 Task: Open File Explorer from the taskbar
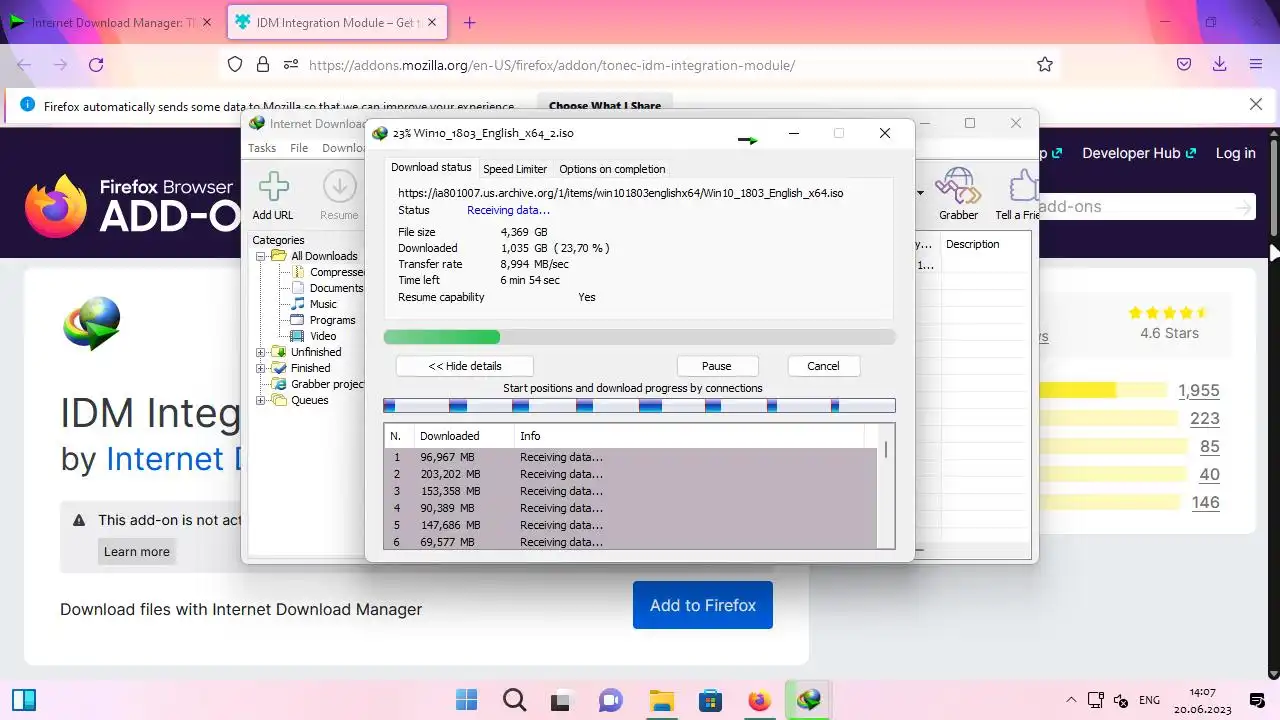[661, 700]
